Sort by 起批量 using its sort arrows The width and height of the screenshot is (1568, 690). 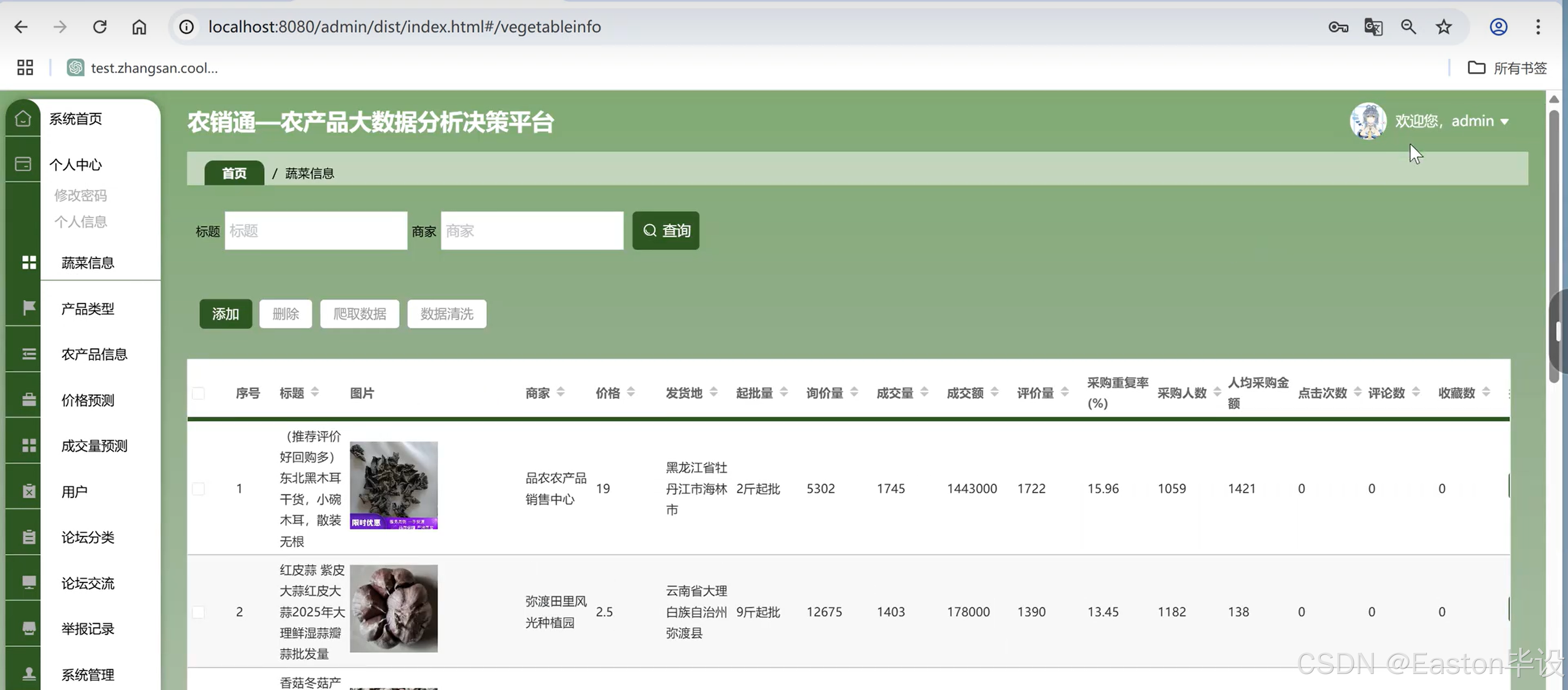tap(784, 392)
